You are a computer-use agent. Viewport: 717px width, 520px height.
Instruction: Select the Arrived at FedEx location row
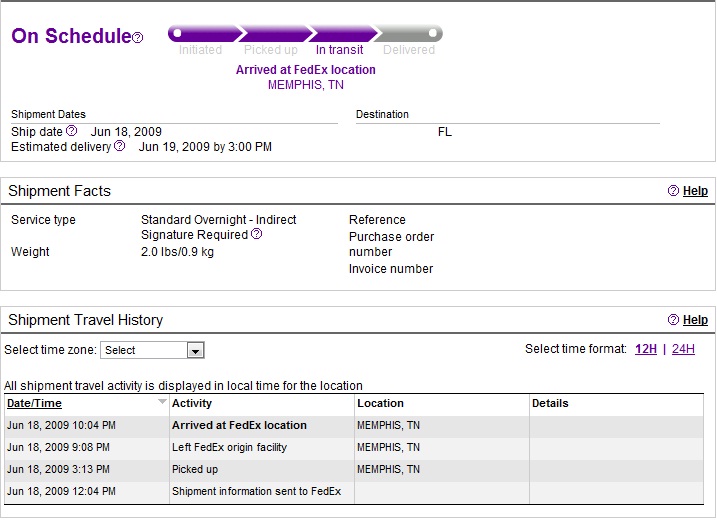pos(239,425)
